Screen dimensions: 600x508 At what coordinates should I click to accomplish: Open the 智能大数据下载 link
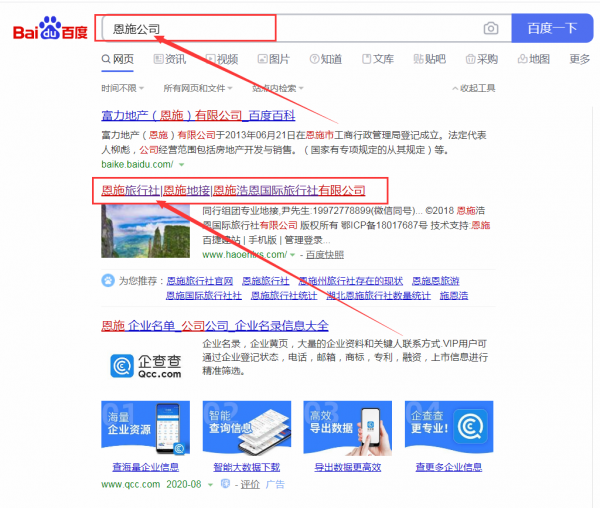(x=246, y=467)
